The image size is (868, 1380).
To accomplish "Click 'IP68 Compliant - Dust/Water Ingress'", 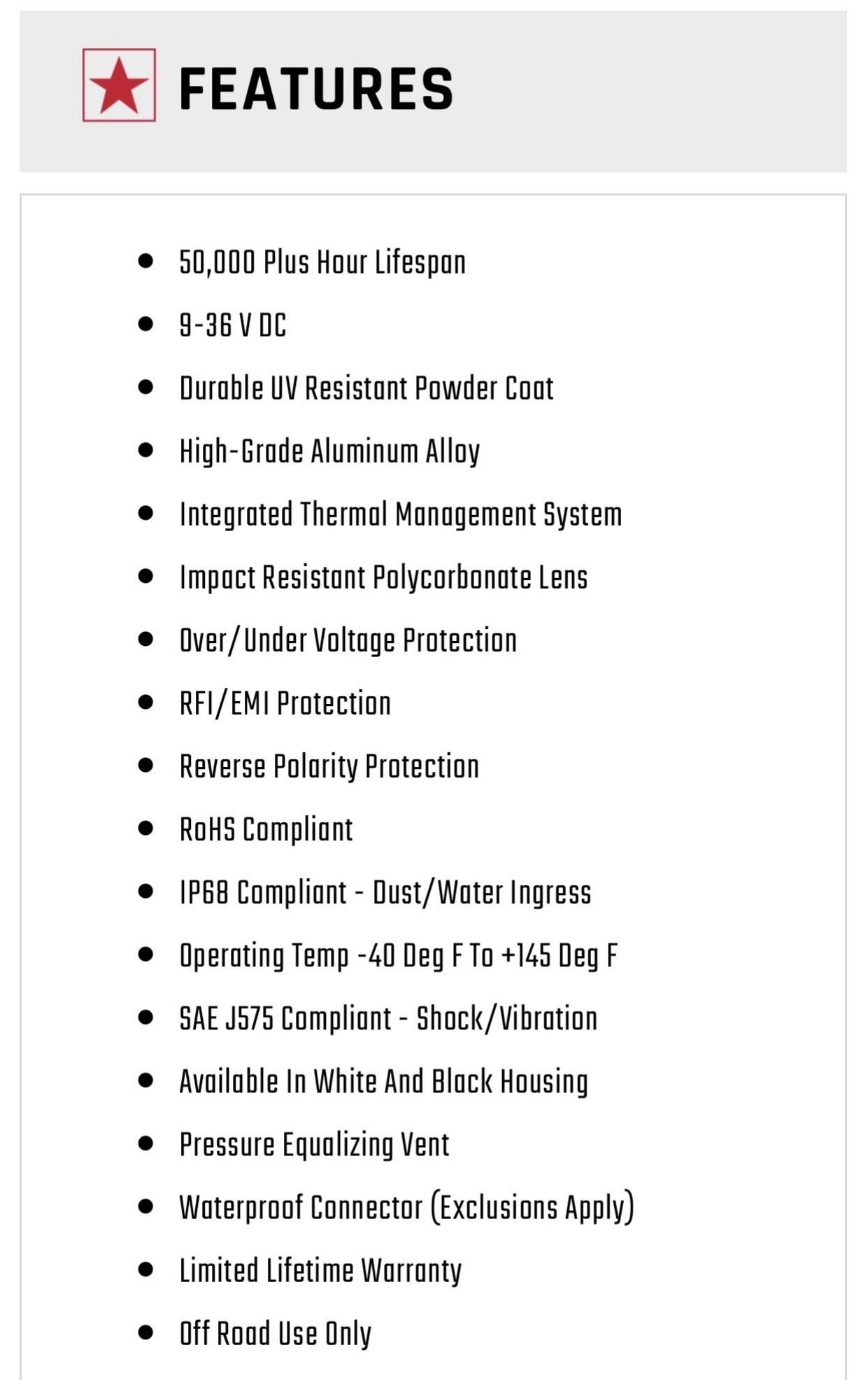I will click(385, 893).
